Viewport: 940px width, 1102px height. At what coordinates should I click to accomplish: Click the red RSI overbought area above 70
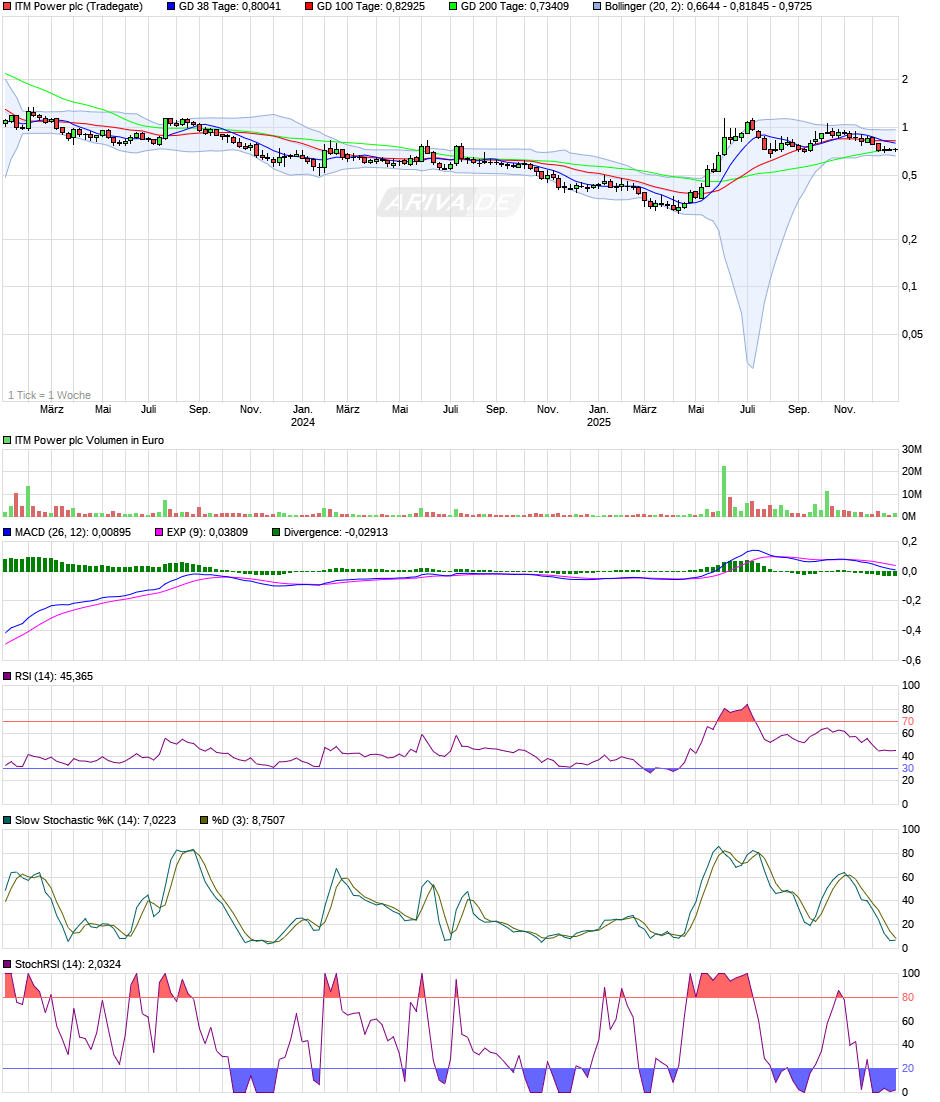coord(735,713)
